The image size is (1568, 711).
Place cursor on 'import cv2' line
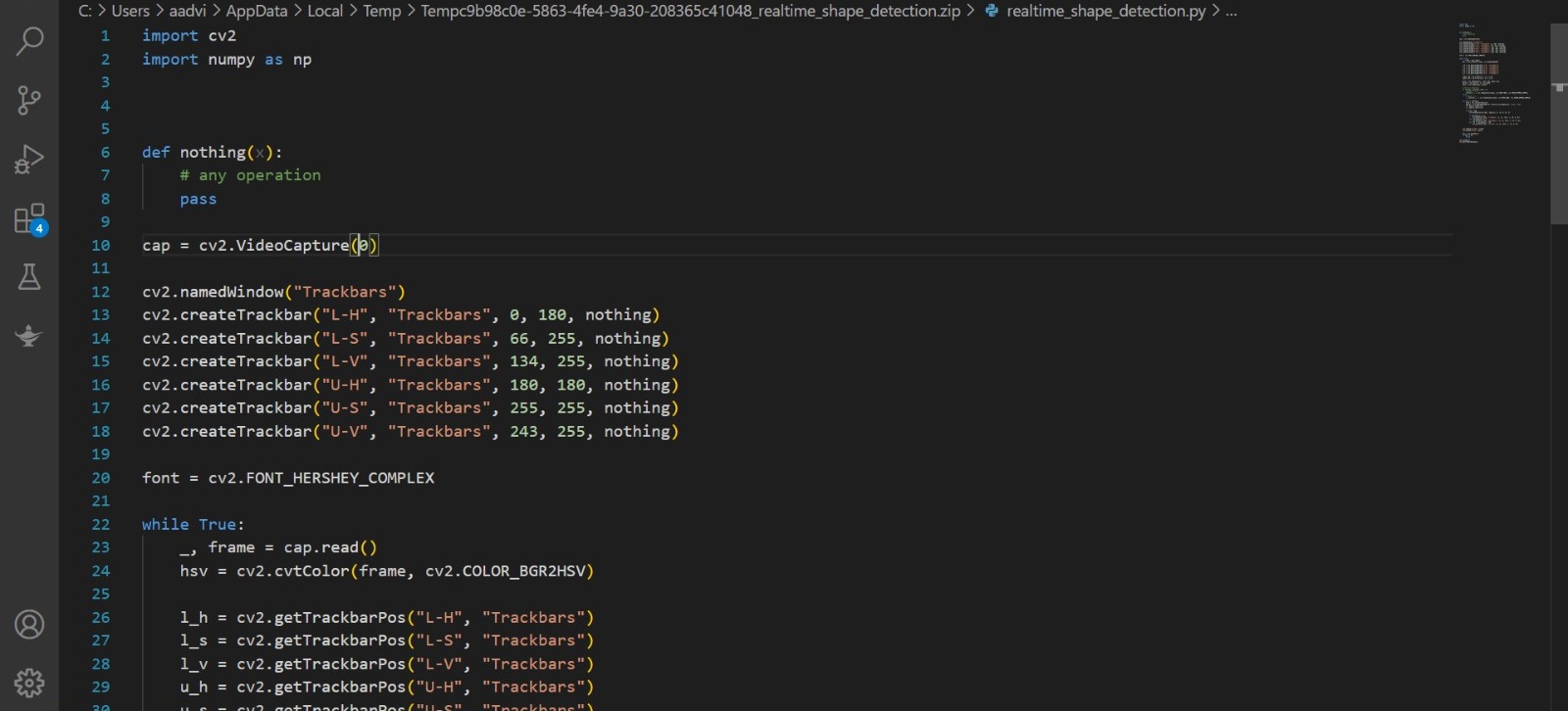[189, 35]
